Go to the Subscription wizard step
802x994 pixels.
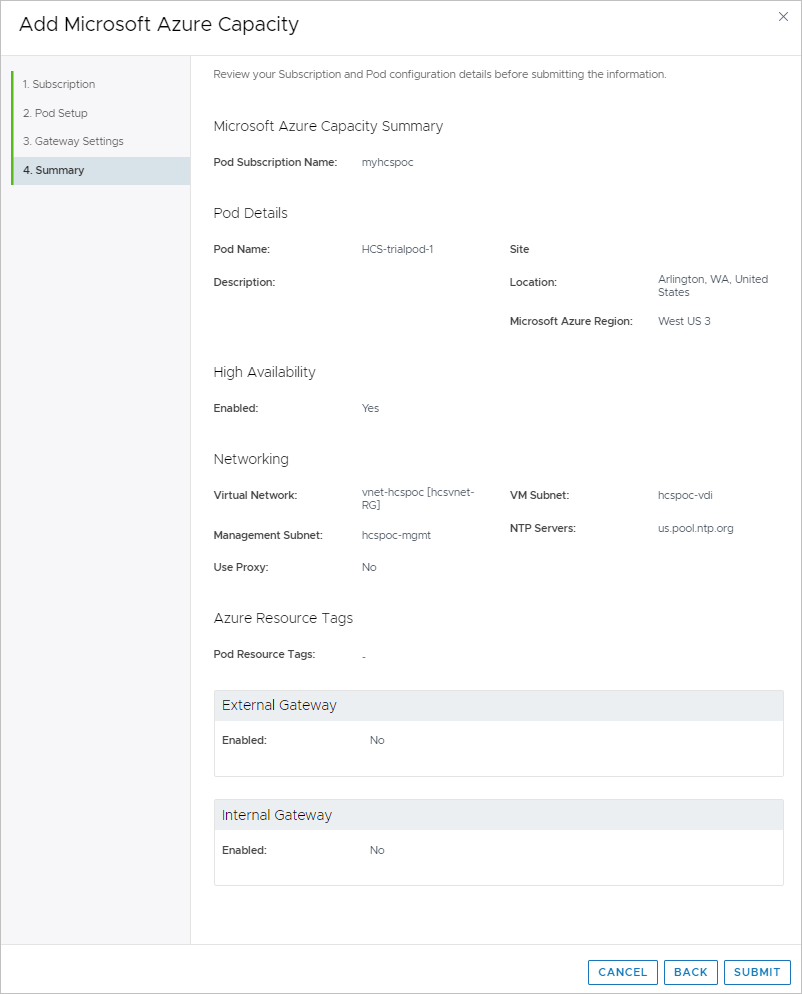[x=58, y=84]
